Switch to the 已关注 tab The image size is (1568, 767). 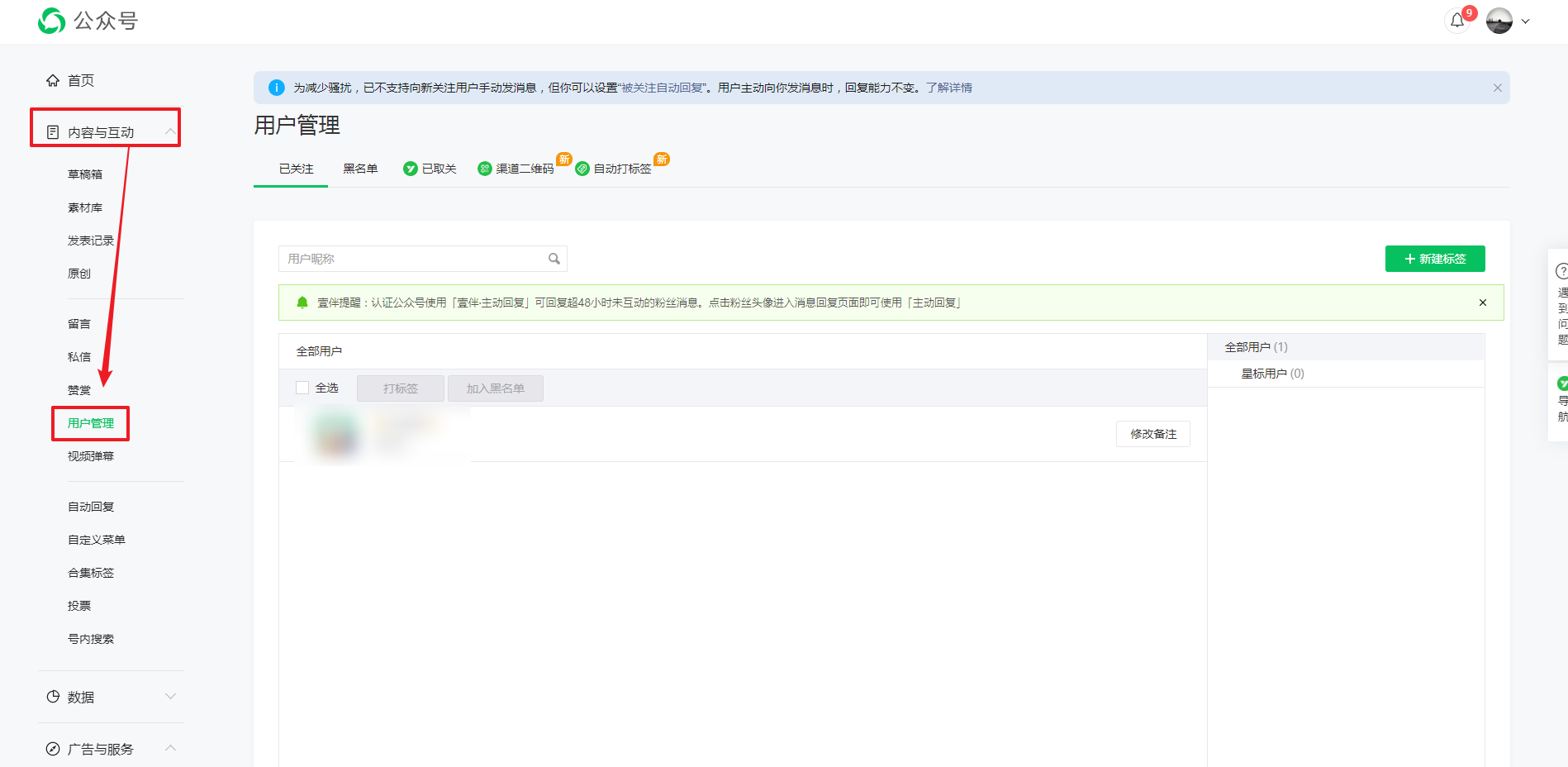click(296, 169)
